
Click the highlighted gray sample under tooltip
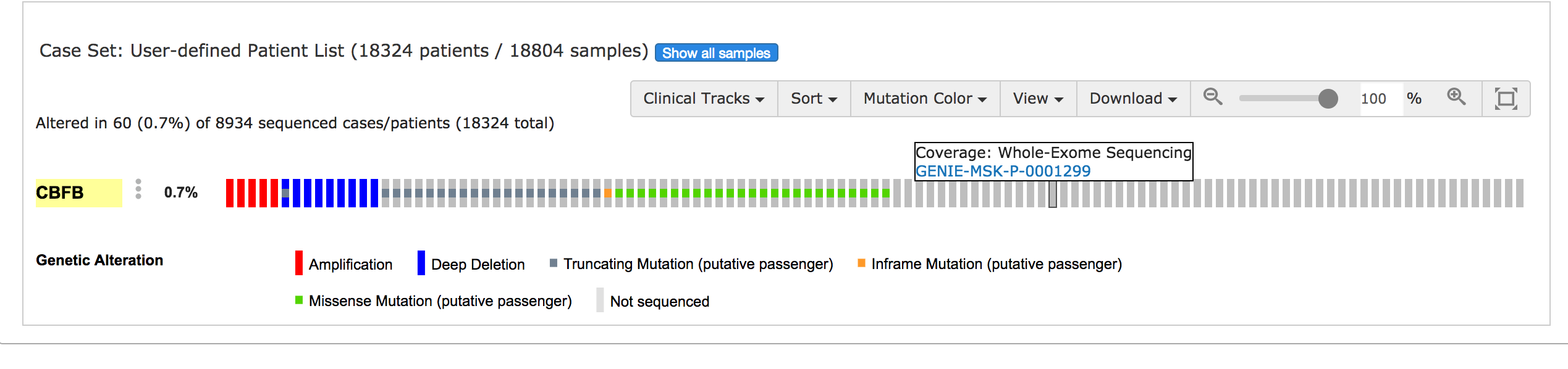[x=1053, y=193]
